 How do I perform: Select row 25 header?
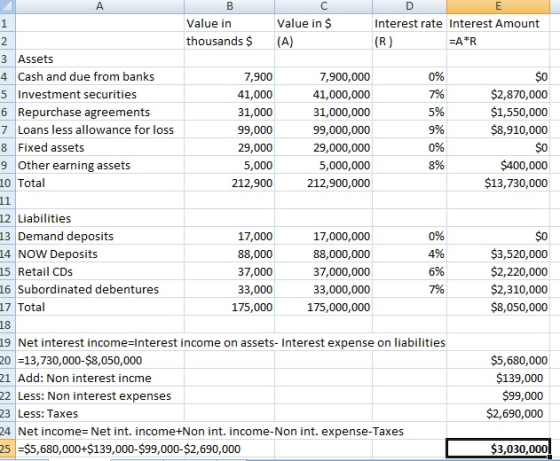[x=8, y=449]
